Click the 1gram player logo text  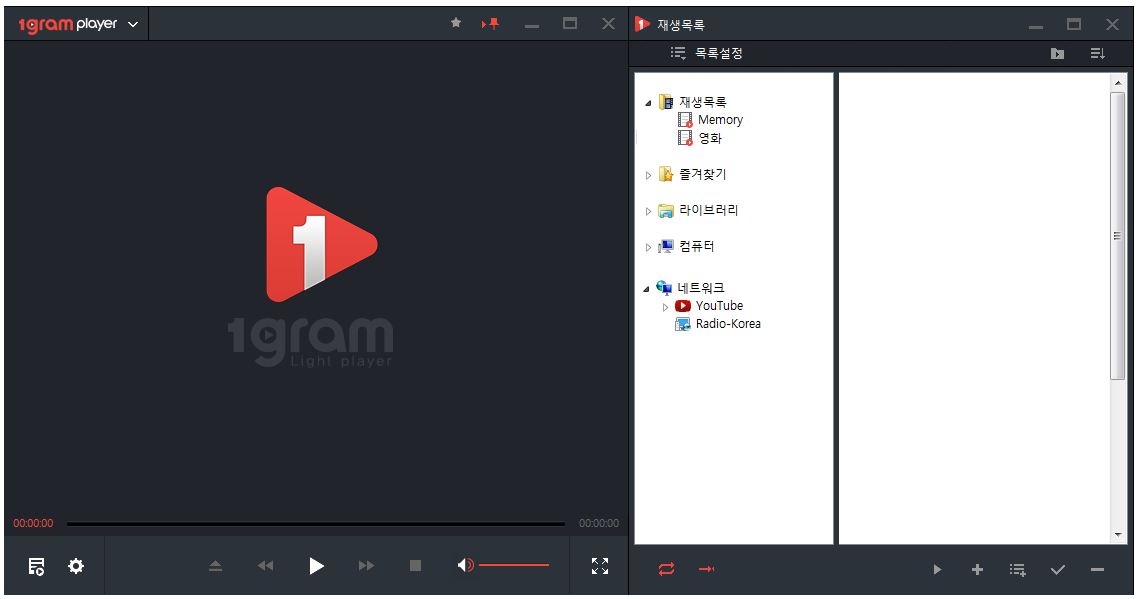pyautogui.click(x=67, y=24)
